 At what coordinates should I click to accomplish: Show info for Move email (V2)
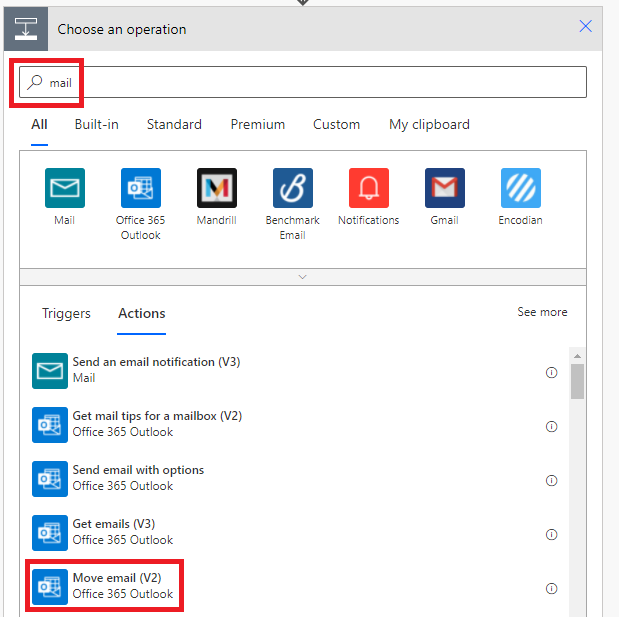(551, 589)
